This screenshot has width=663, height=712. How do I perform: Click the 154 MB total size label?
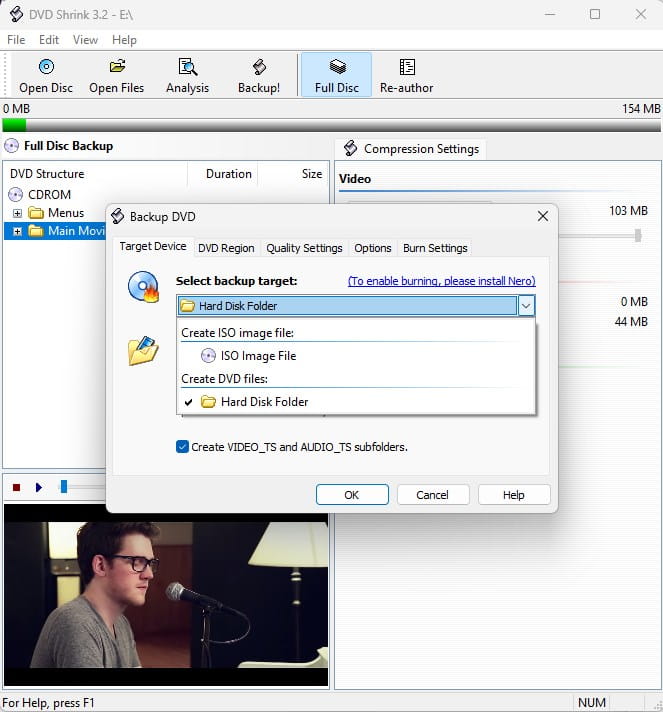[641, 109]
